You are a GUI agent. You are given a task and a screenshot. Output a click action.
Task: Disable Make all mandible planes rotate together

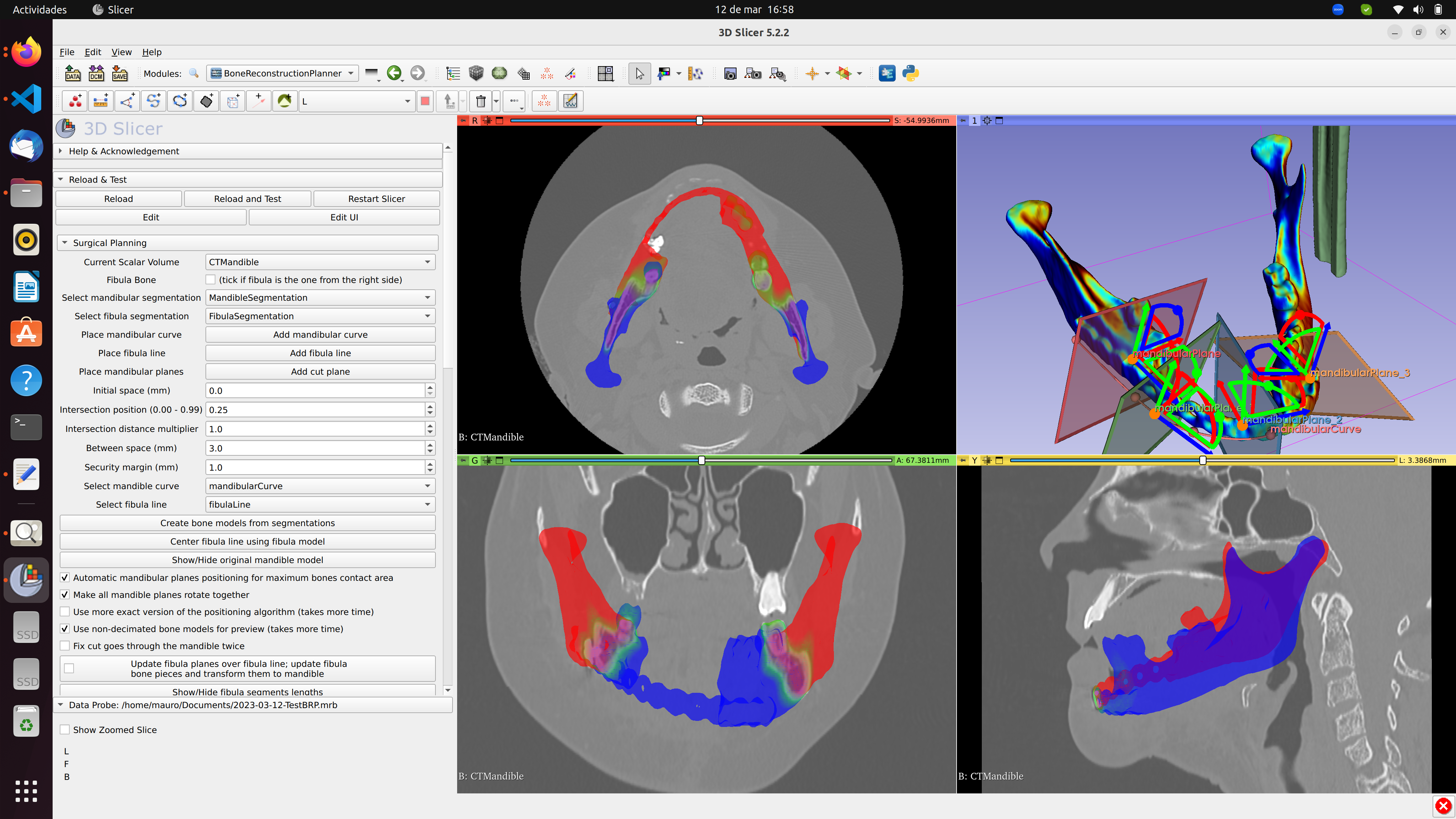65,595
